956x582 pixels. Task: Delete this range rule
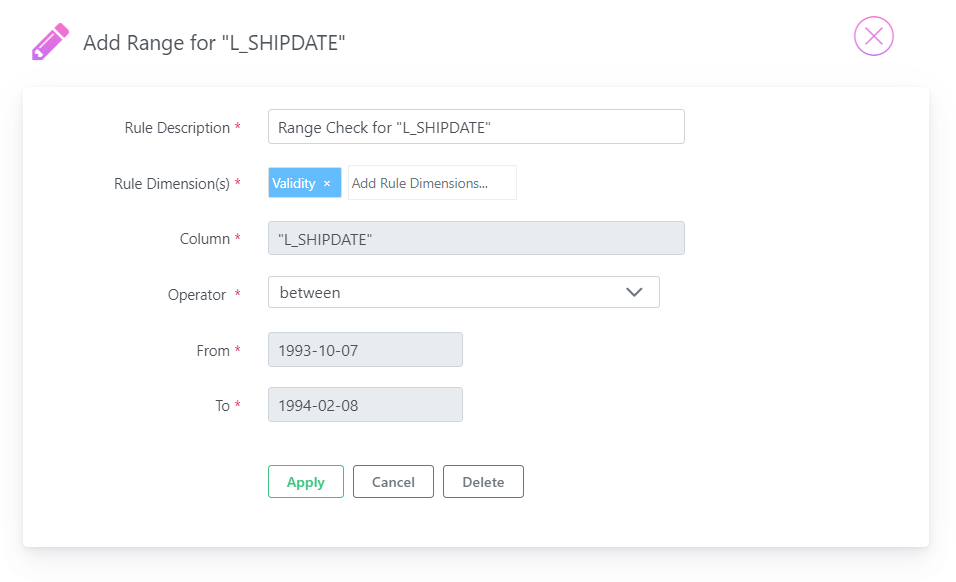[x=483, y=481]
